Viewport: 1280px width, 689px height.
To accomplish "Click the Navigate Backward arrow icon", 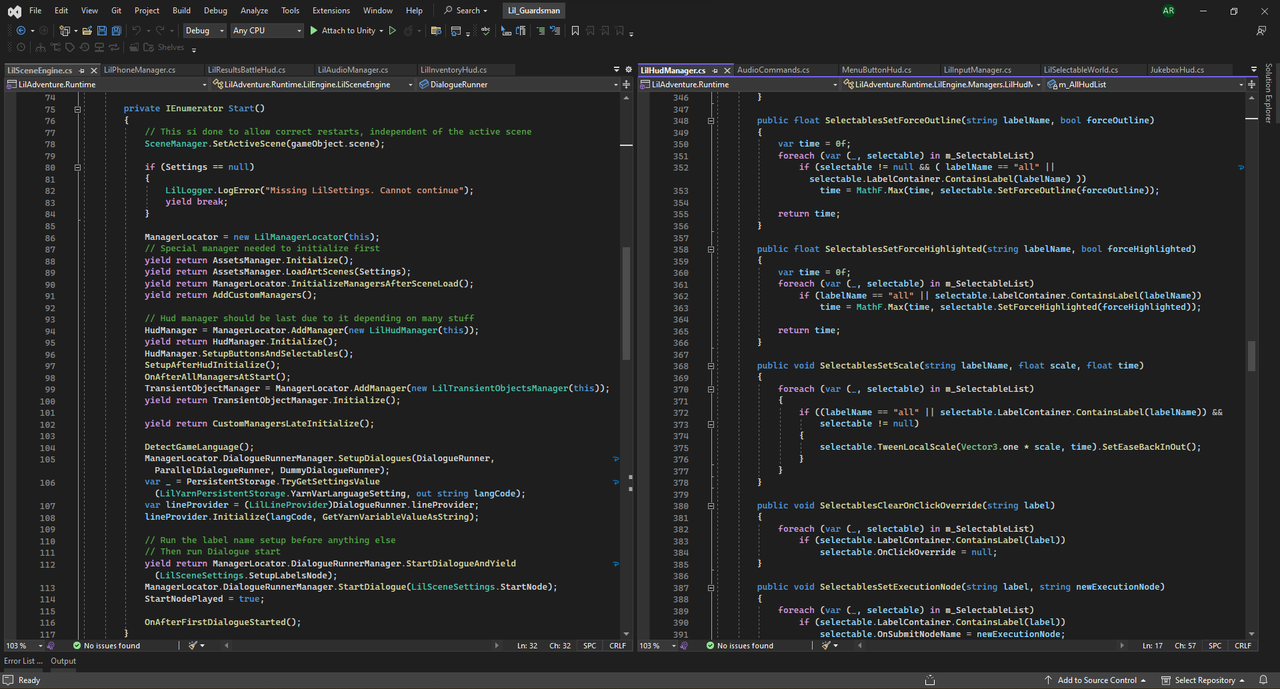I will pos(21,31).
